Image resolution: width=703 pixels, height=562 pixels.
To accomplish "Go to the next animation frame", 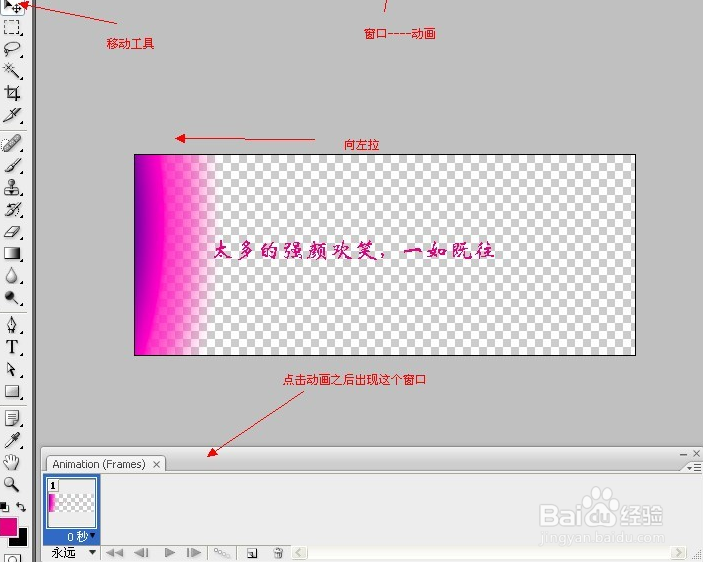I will (x=194, y=553).
